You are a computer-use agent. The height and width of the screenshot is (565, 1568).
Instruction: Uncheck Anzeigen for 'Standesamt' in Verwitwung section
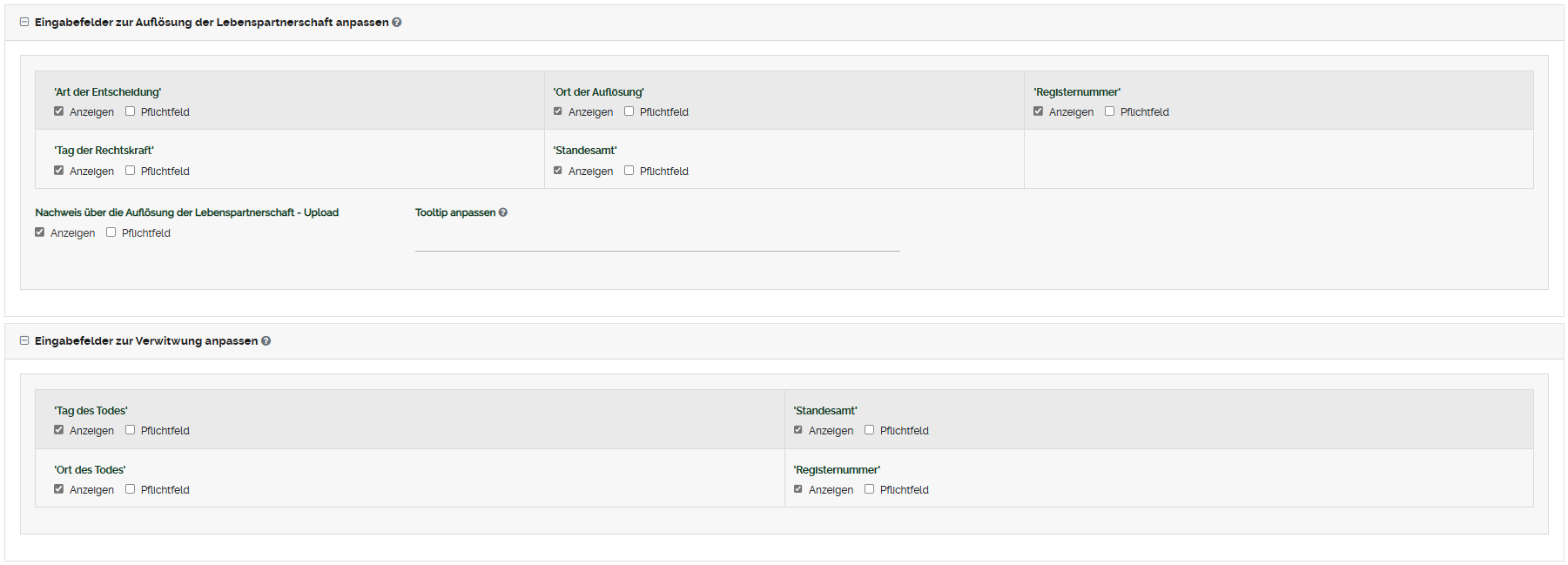coord(798,430)
